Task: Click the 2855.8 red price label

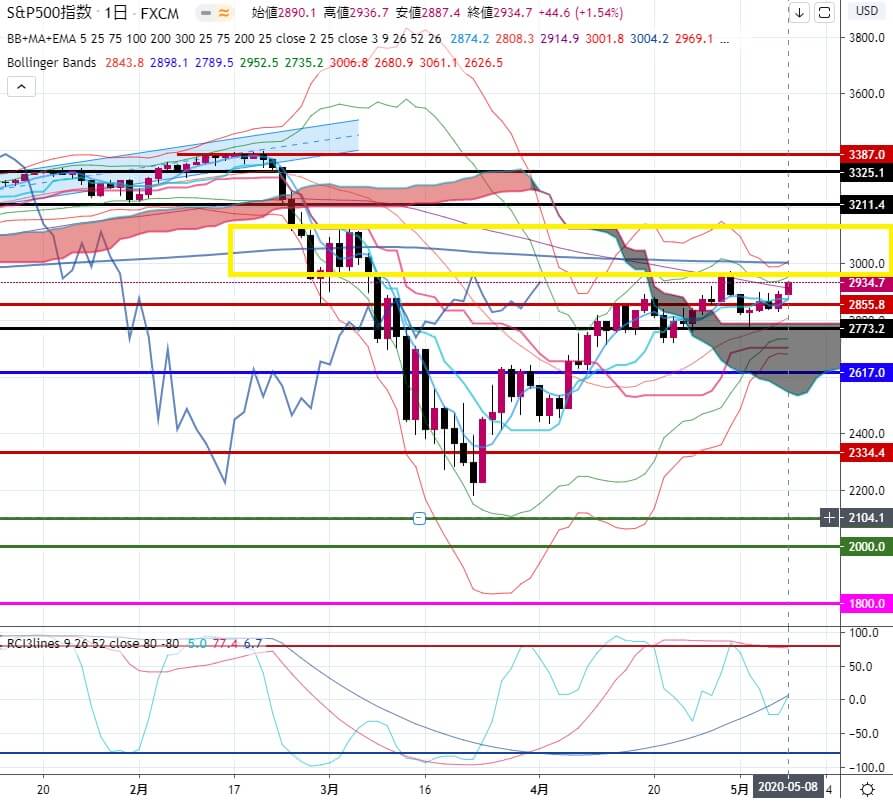Action: click(866, 304)
